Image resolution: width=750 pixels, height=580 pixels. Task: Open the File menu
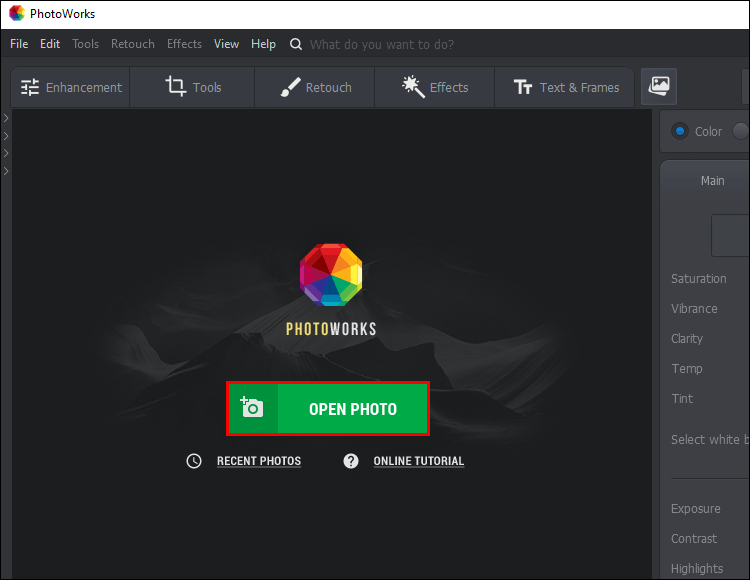pos(19,44)
